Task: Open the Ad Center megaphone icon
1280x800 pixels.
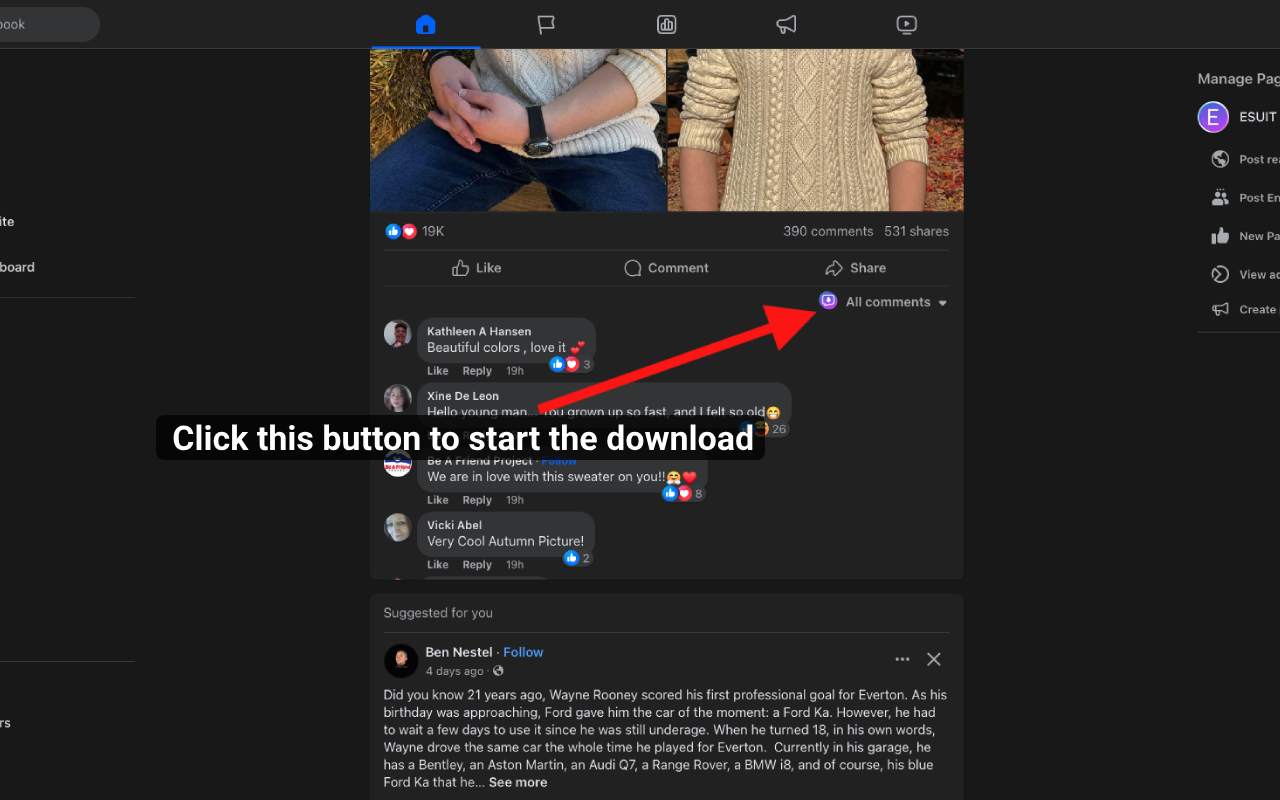Action: pyautogui.click(x=787, y=24)
